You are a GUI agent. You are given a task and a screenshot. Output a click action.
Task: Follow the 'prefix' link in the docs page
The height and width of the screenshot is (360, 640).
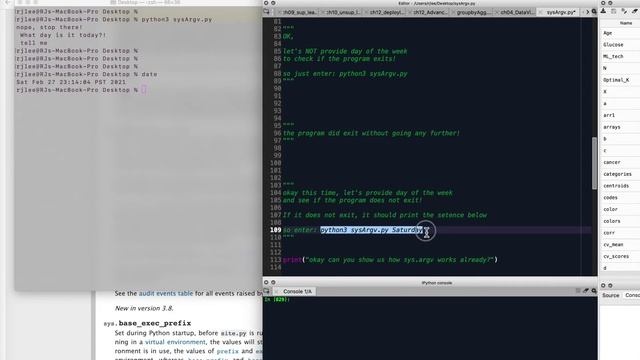[227, 351]
